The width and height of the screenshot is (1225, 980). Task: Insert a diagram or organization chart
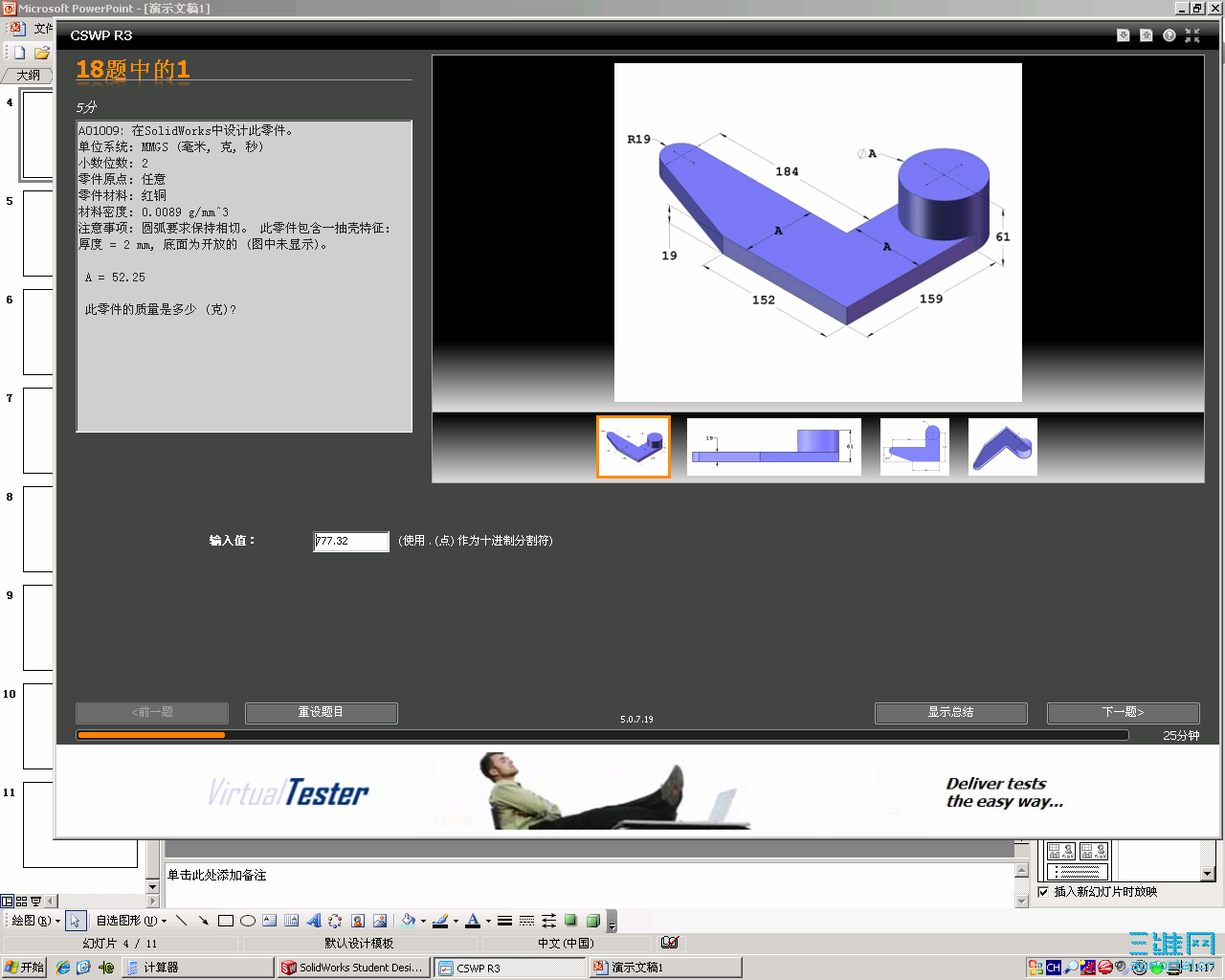335,921
